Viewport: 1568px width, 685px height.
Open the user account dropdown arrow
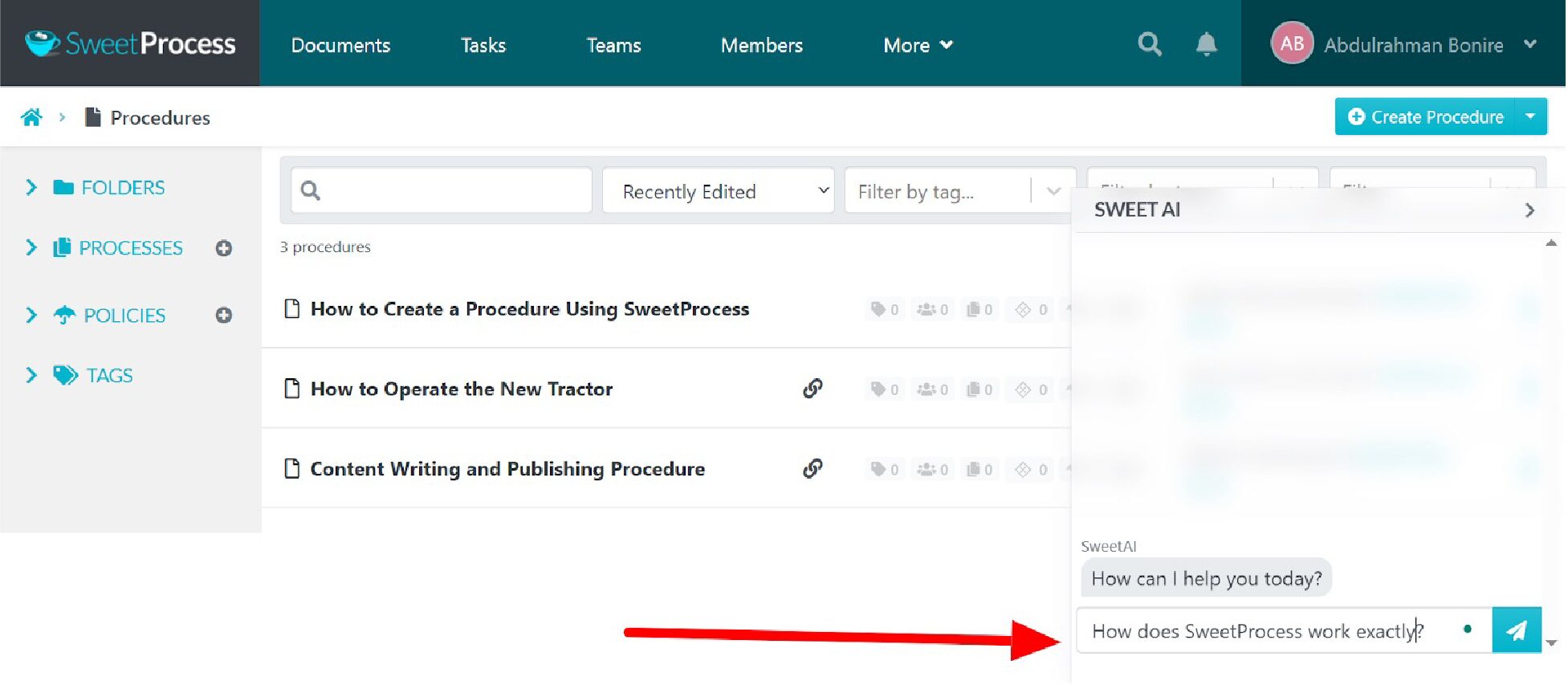pos(1529,44)
